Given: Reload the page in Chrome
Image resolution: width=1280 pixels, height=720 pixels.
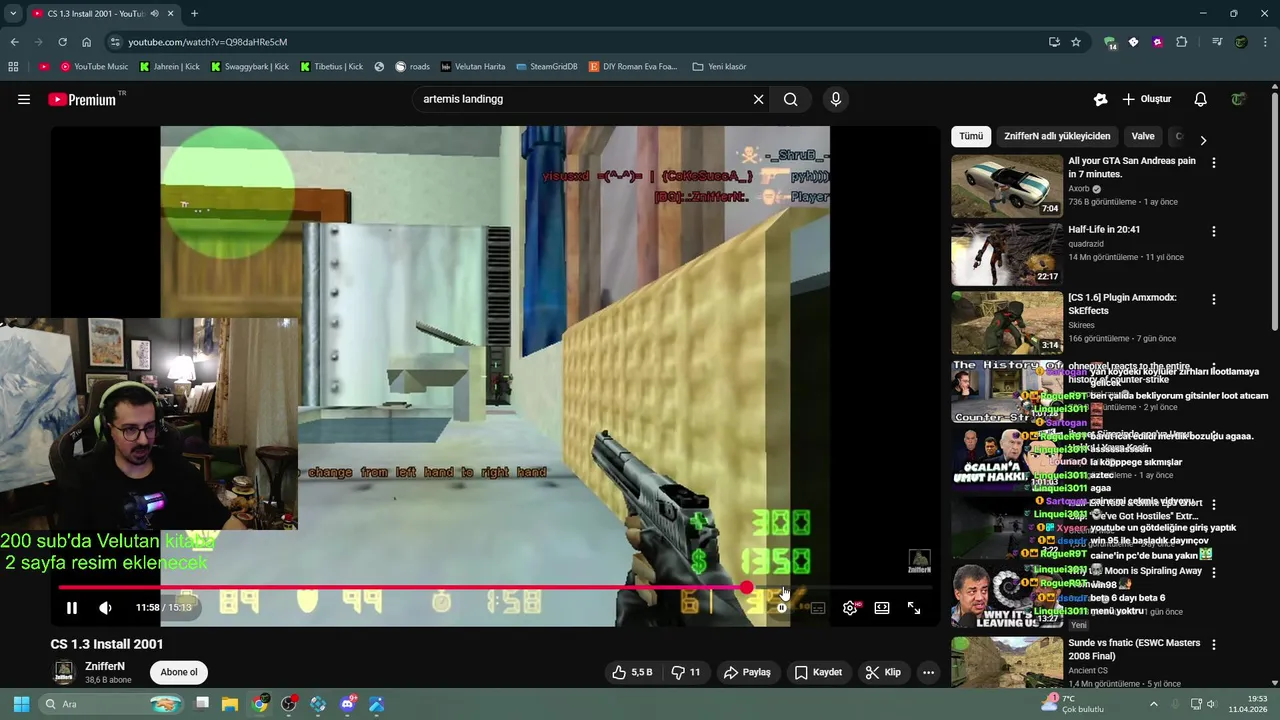Looking at the screenshot, I should tap(62, 42).
